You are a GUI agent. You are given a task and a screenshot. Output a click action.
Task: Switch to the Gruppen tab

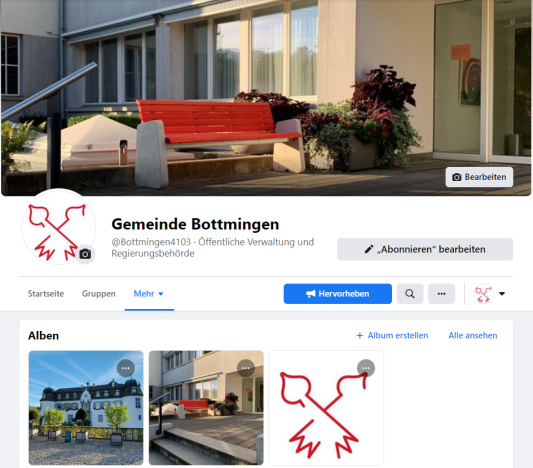[x=99, y=294]
